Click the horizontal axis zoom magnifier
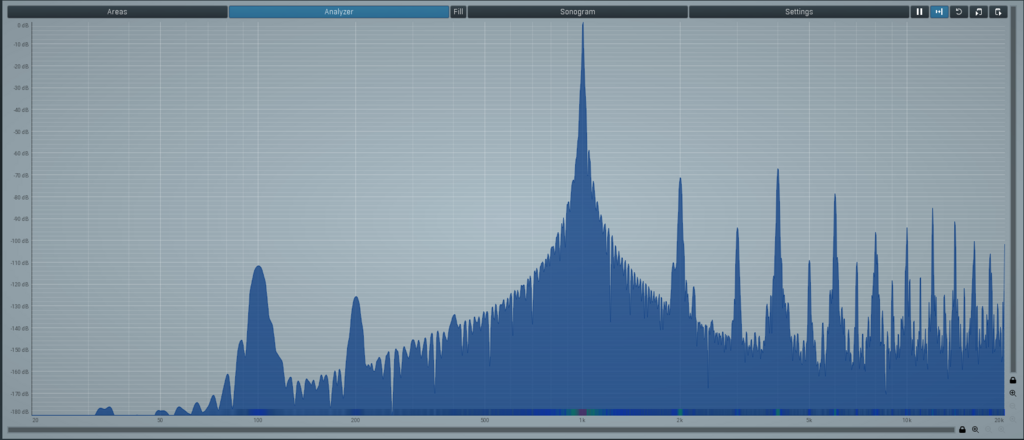This screenshot has height=440, width=1024. [x=975, y=430]
